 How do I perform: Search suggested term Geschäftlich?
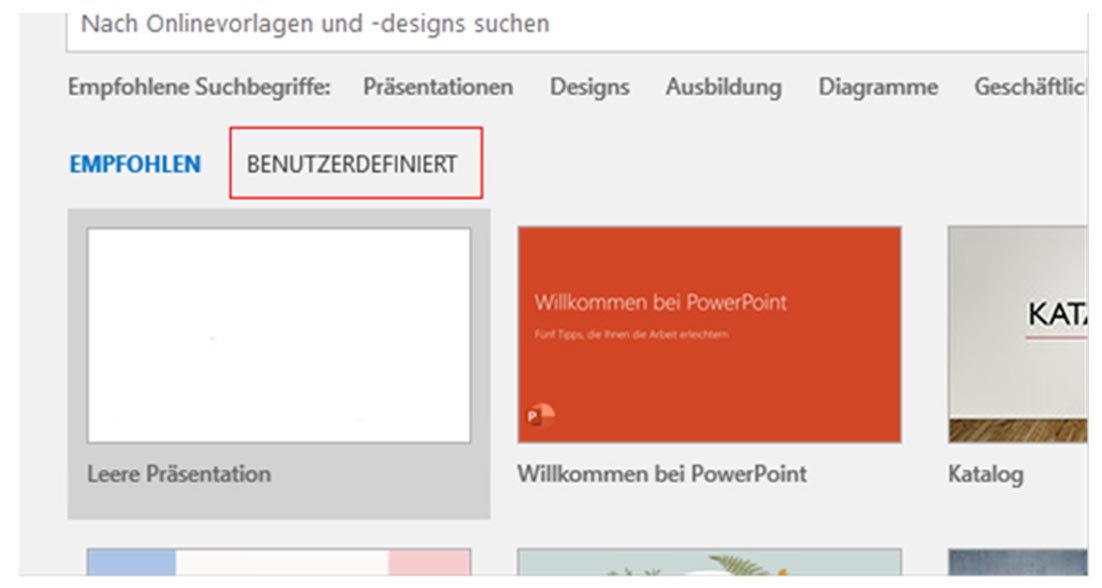click(1030, 87)
